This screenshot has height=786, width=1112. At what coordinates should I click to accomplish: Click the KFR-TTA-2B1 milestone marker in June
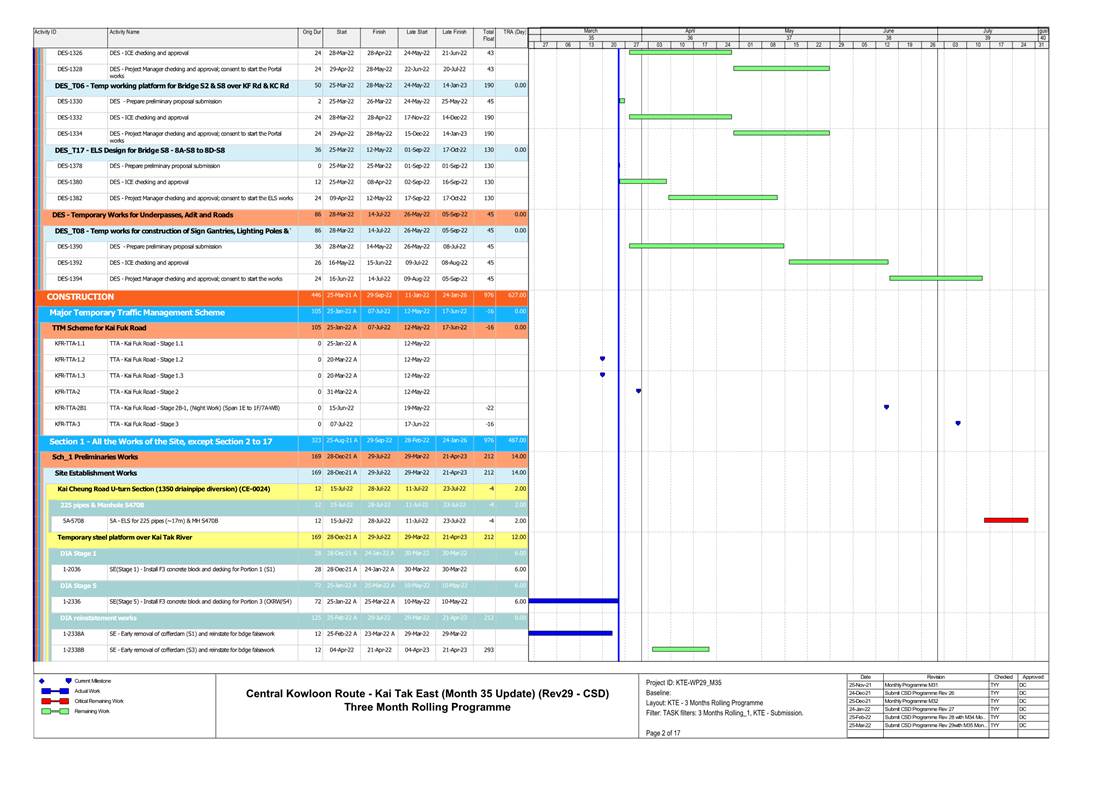[x=887, y=408]
